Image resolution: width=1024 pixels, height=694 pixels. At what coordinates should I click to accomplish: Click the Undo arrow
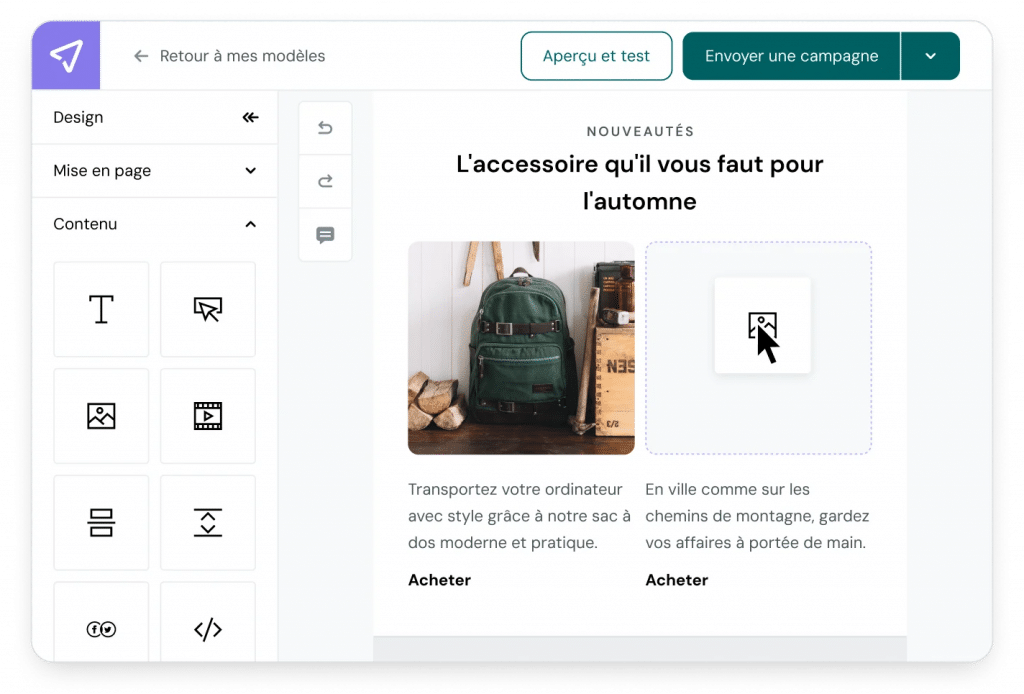point(325,128)
